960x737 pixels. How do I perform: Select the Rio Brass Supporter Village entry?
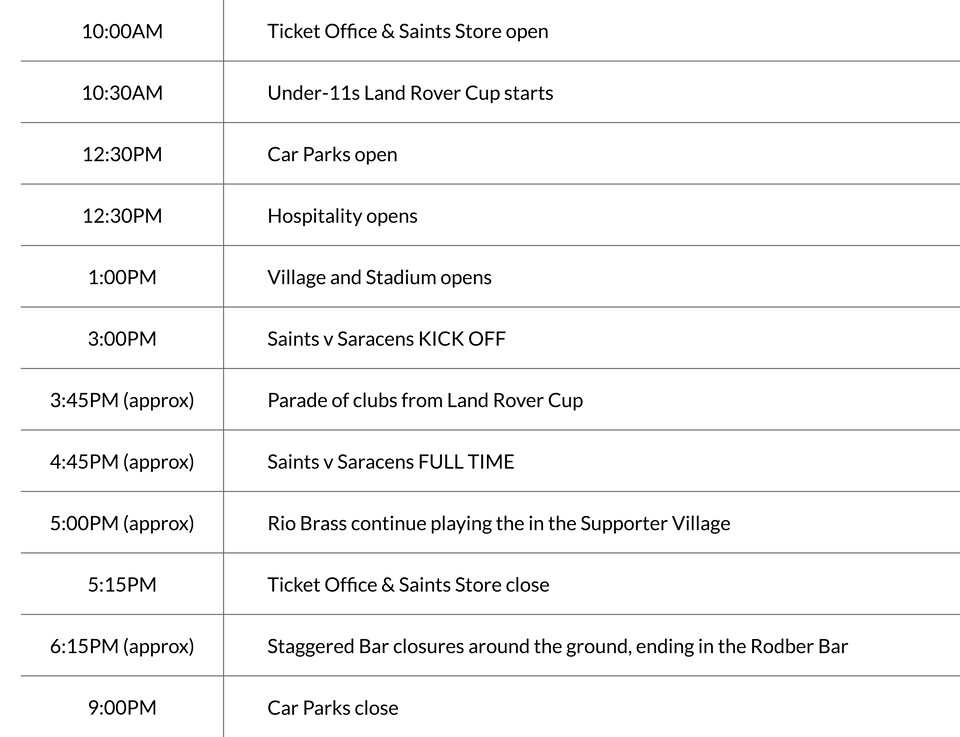pyautogui.click(x=498, y=523)
